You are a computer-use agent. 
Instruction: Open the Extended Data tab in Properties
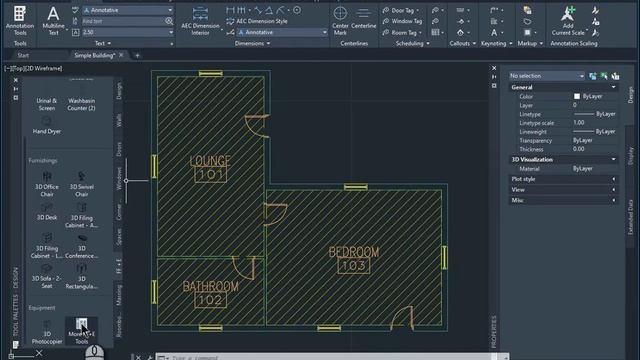(630, 216)
